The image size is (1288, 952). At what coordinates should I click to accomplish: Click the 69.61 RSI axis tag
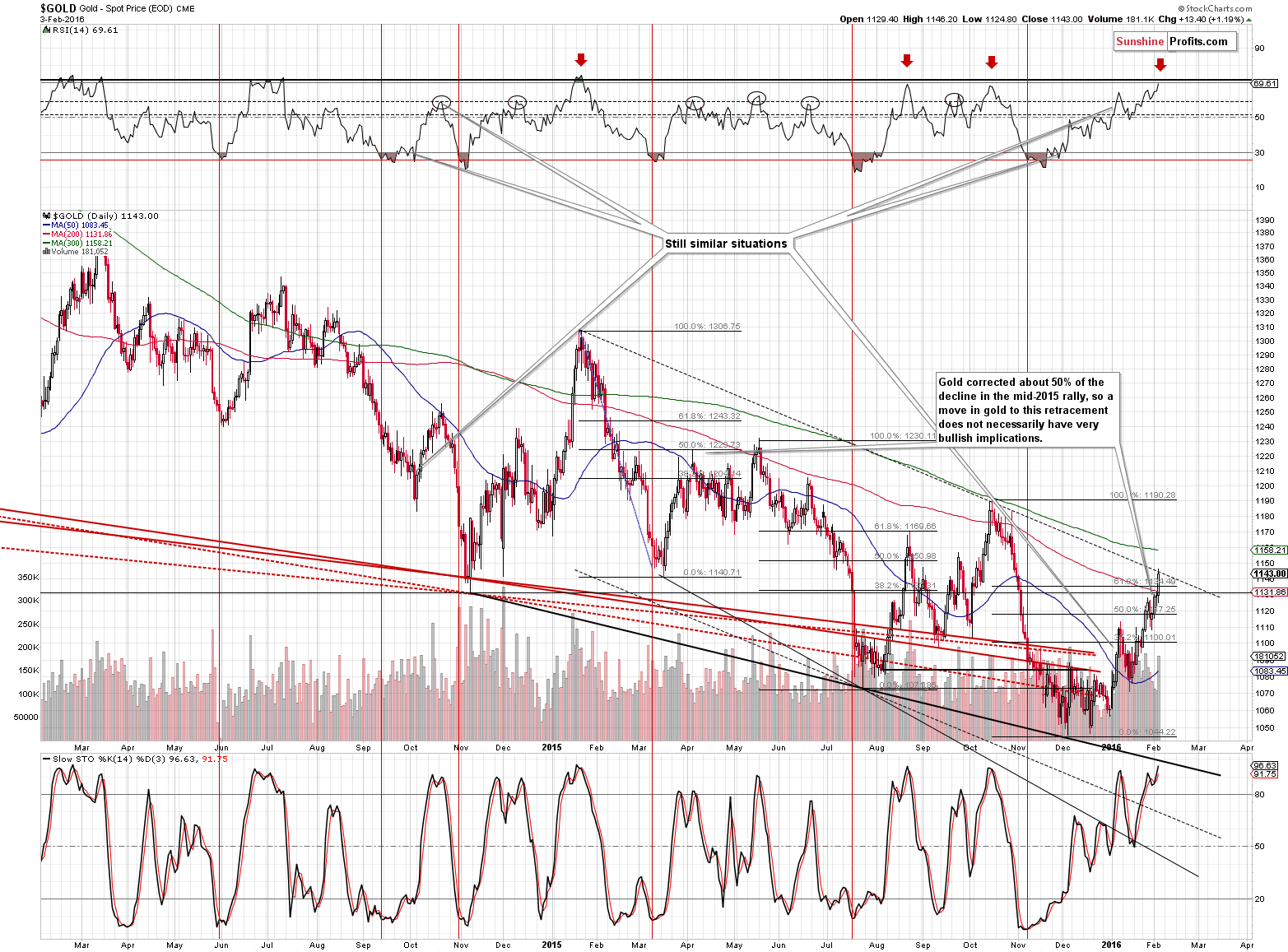click(x=1265, y=83)
